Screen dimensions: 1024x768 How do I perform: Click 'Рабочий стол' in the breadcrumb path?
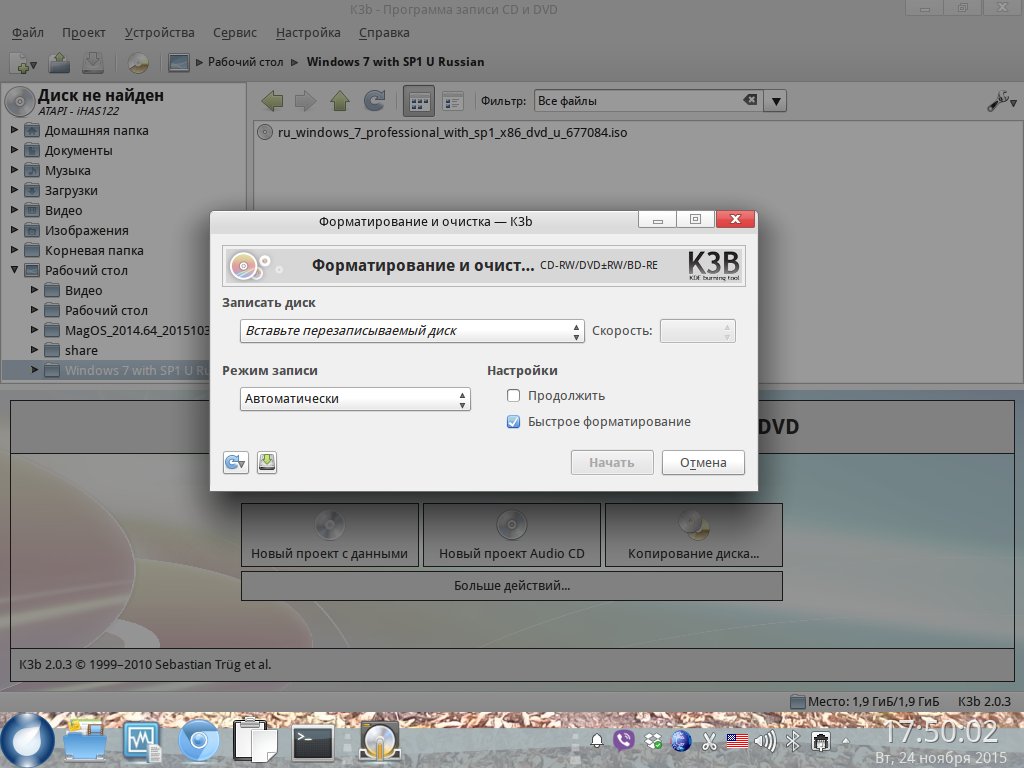click(246, 62)
